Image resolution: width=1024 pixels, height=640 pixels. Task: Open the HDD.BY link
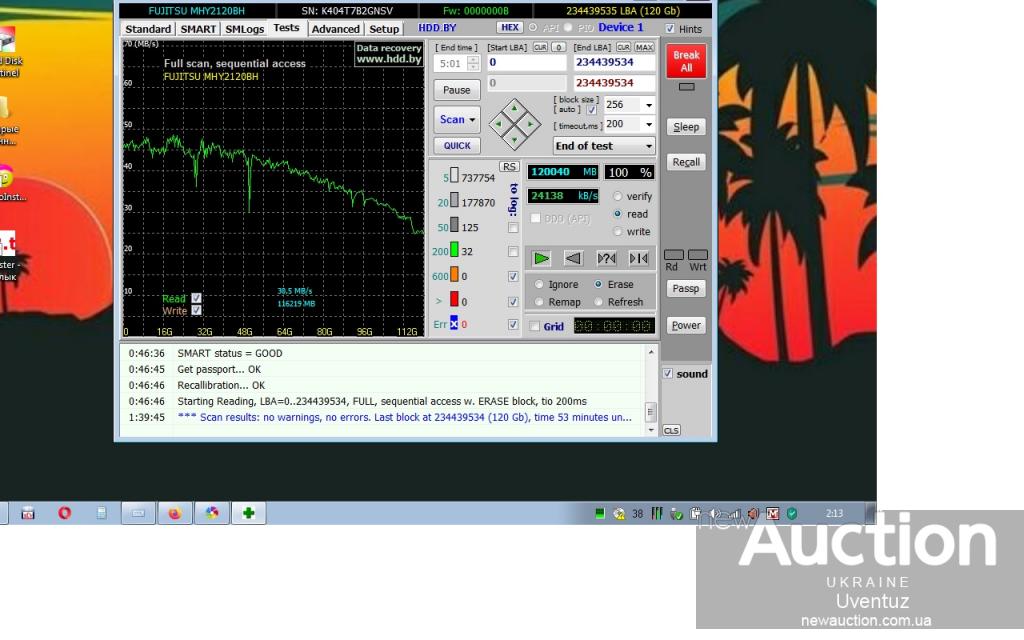(x=437, y=27)
